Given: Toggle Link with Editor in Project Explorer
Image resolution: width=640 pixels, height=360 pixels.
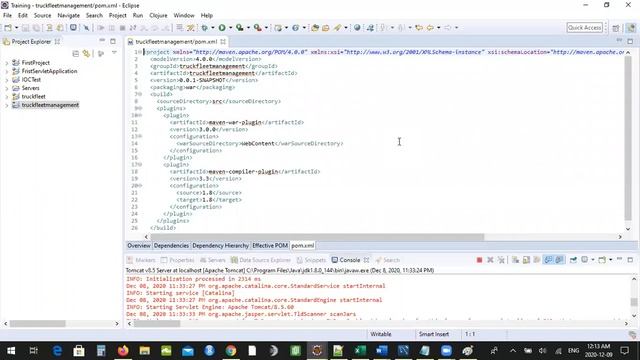Looking at the screenshot, I should (x=86, y=53).
